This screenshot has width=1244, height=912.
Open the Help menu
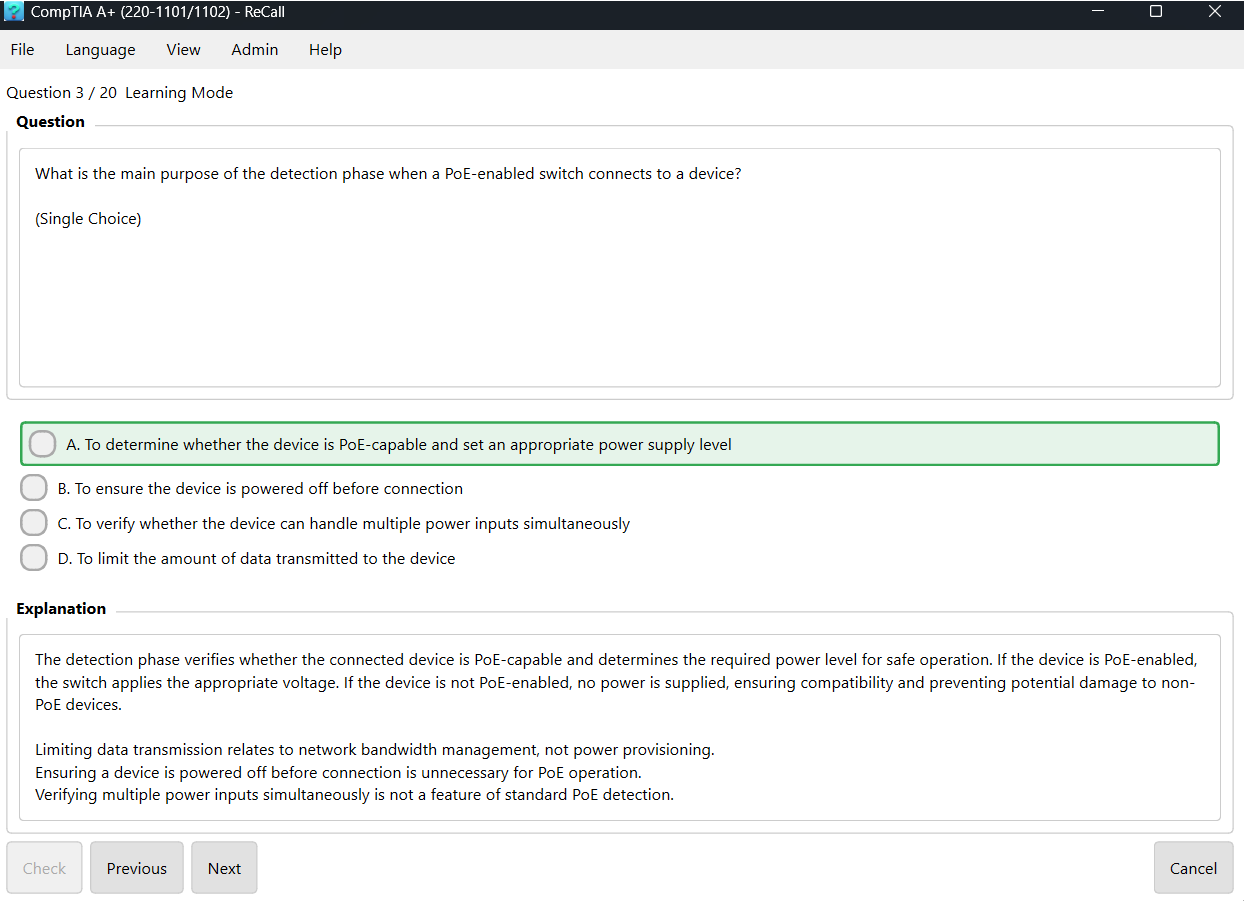point(325,50)
